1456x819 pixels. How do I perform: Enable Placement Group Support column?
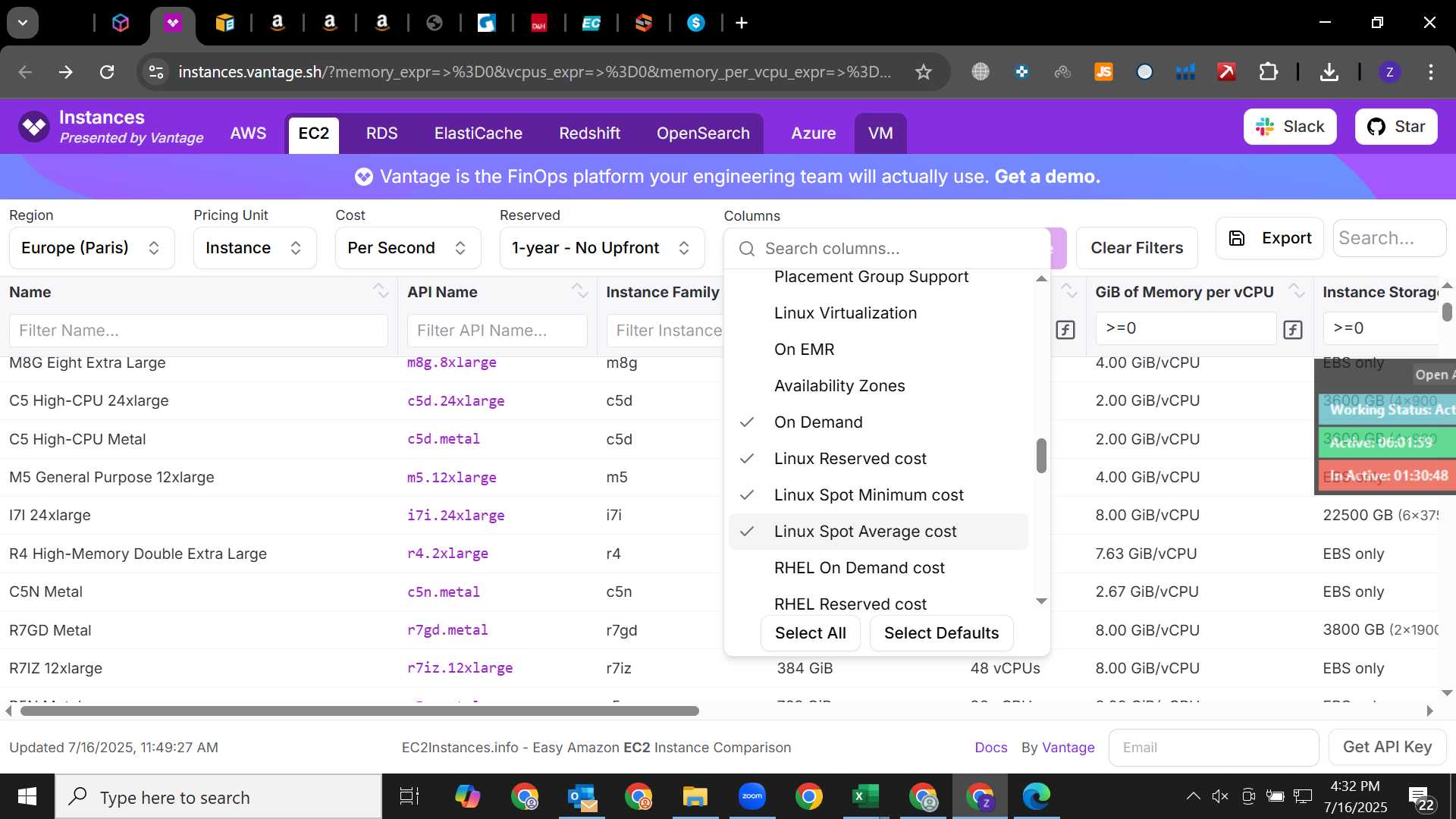point(878,278)
